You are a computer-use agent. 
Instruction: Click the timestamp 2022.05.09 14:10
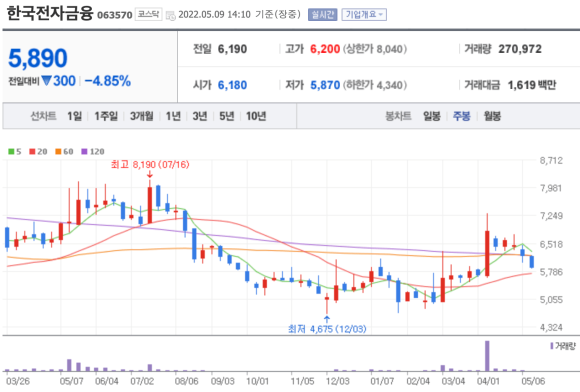click(215, 14)
